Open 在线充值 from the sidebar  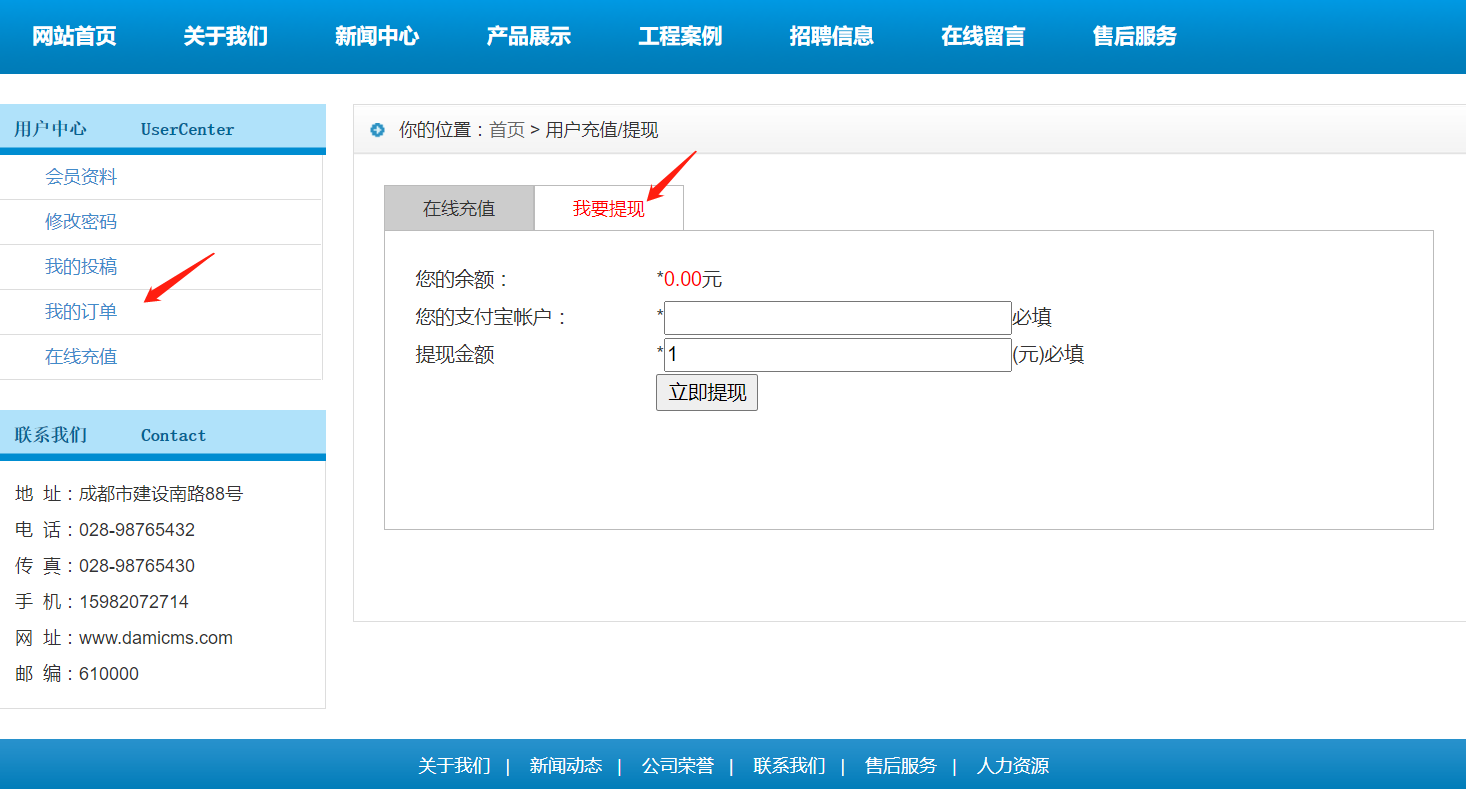click(x=81, y=356)
